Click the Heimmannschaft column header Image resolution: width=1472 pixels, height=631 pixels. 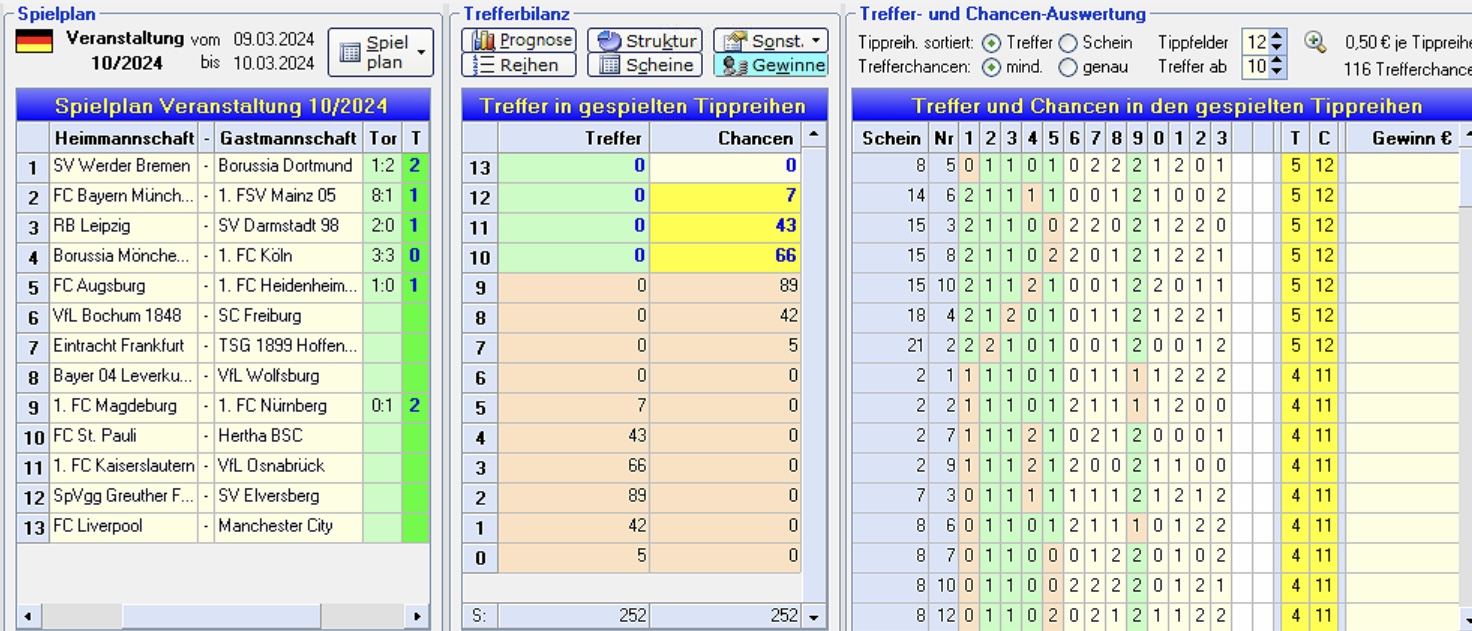124,138
